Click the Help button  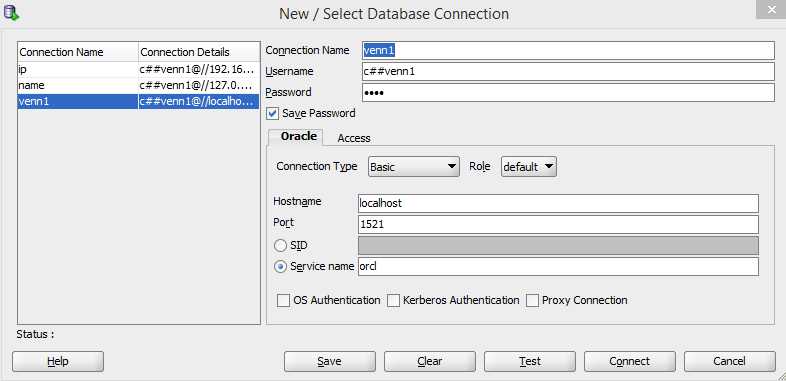coord(58,361)
